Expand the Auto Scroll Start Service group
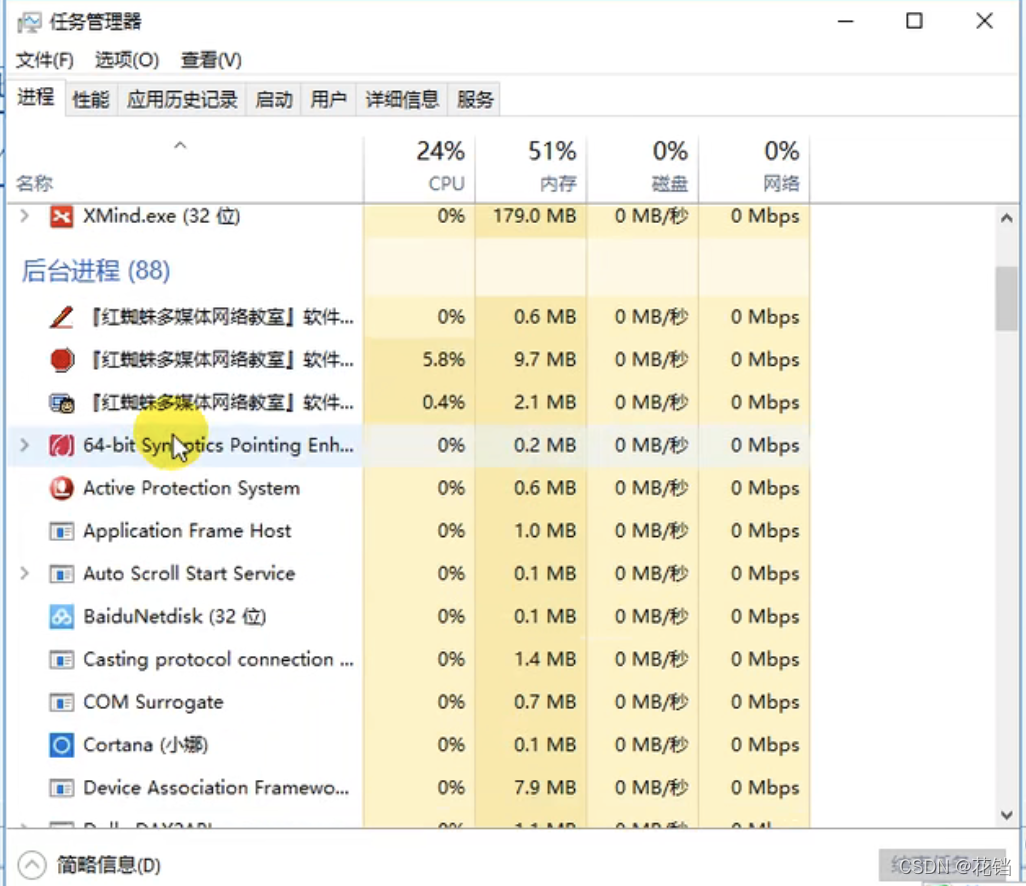The height and width of the screenshot is (886, 1026). tap(24, 574)
